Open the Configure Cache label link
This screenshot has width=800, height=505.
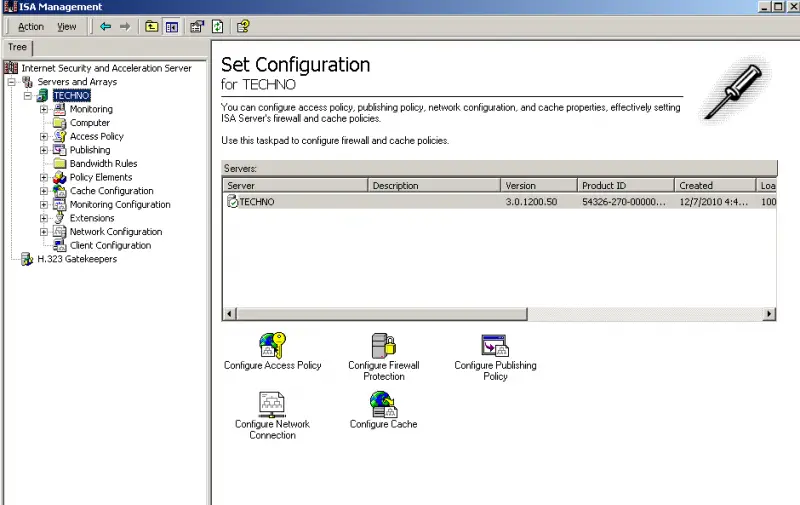[x=383, y=424]
